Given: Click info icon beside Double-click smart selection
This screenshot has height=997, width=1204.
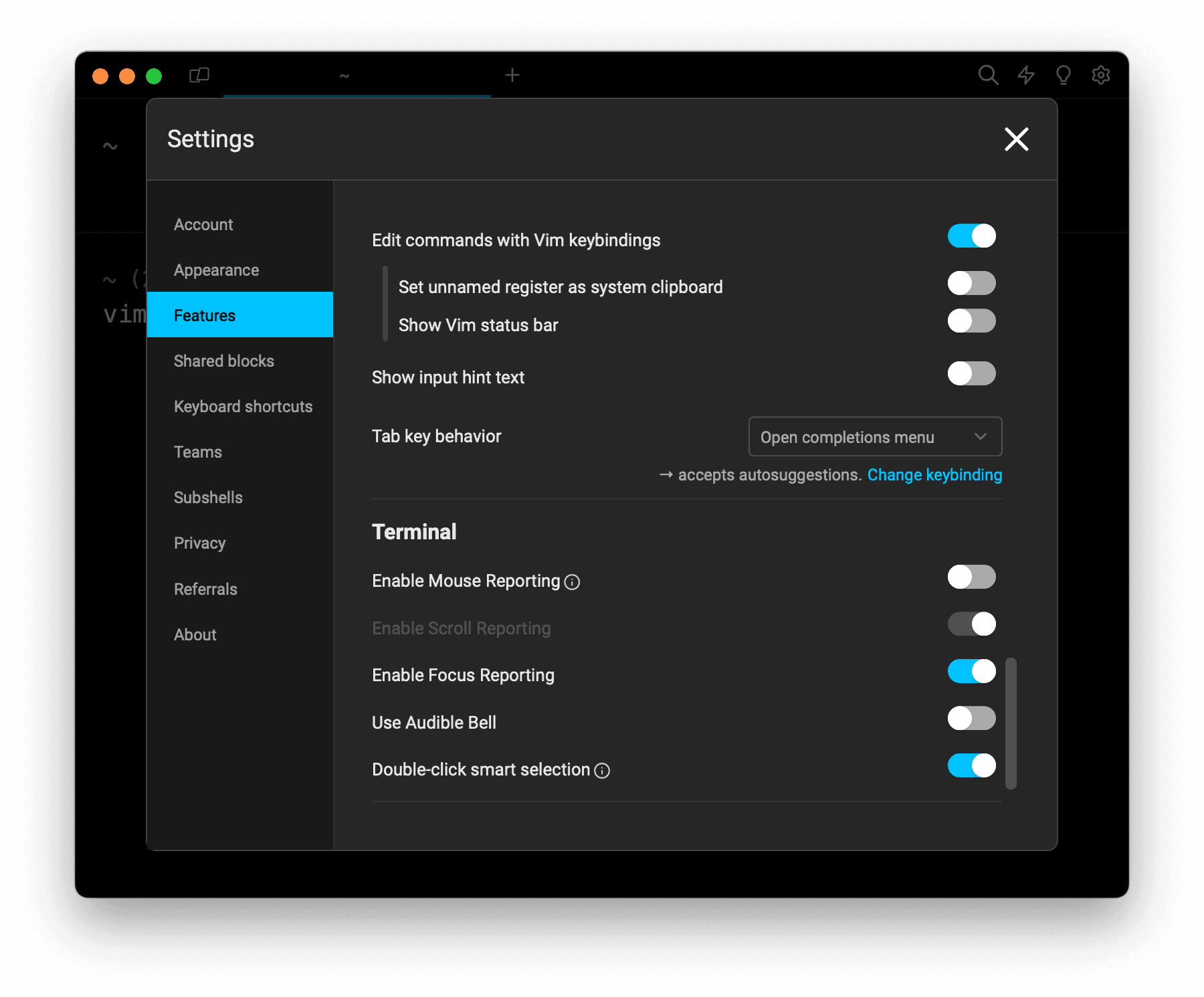Looking at the screenshot, I should (602, 771).
